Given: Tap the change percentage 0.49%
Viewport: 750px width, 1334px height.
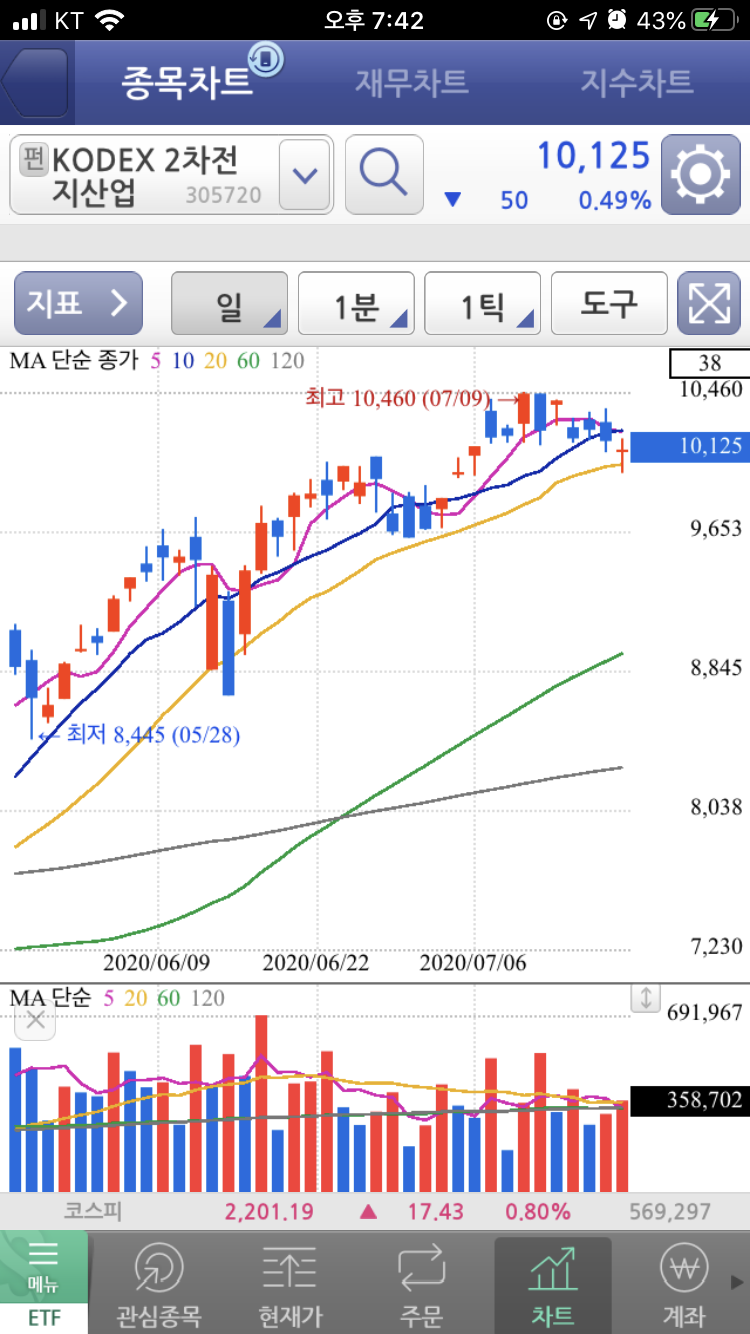Looking at the screenshot, I should pyautogui.click(x=615, y=200).
